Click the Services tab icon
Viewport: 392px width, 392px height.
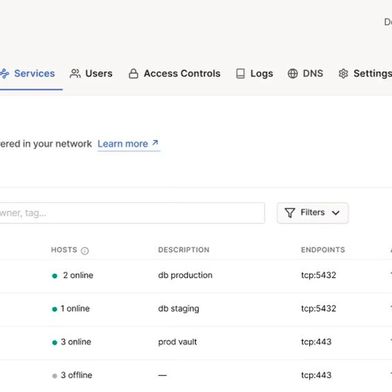[x=4, y=73]
